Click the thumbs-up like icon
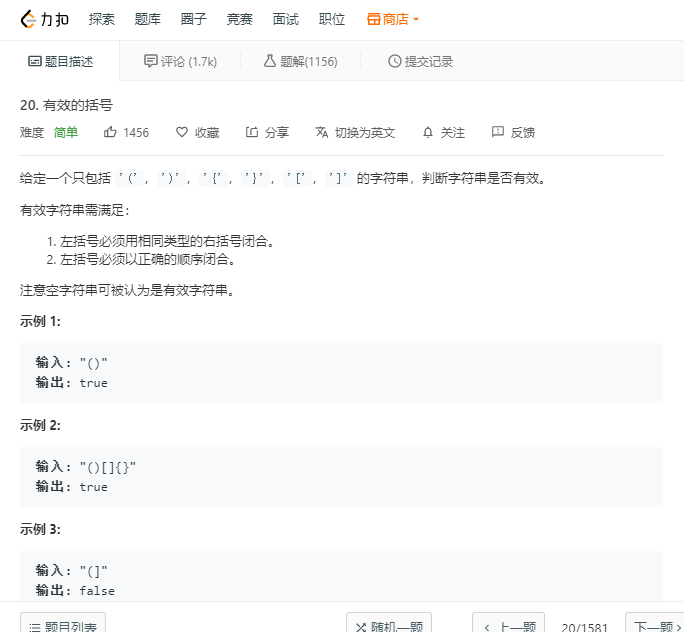Screen dimensions: 684x632 [x=110, y=132]
